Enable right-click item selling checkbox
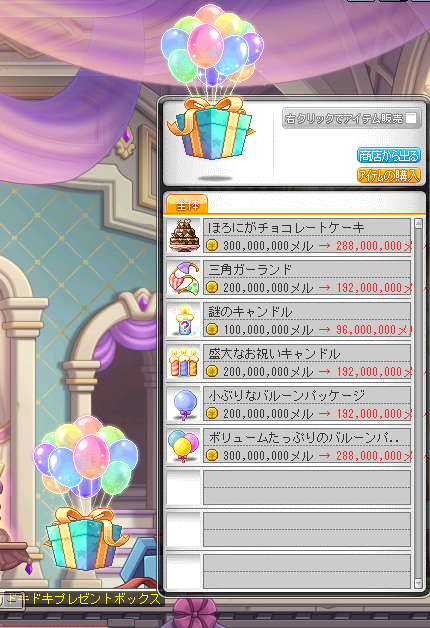 (411, 118)
